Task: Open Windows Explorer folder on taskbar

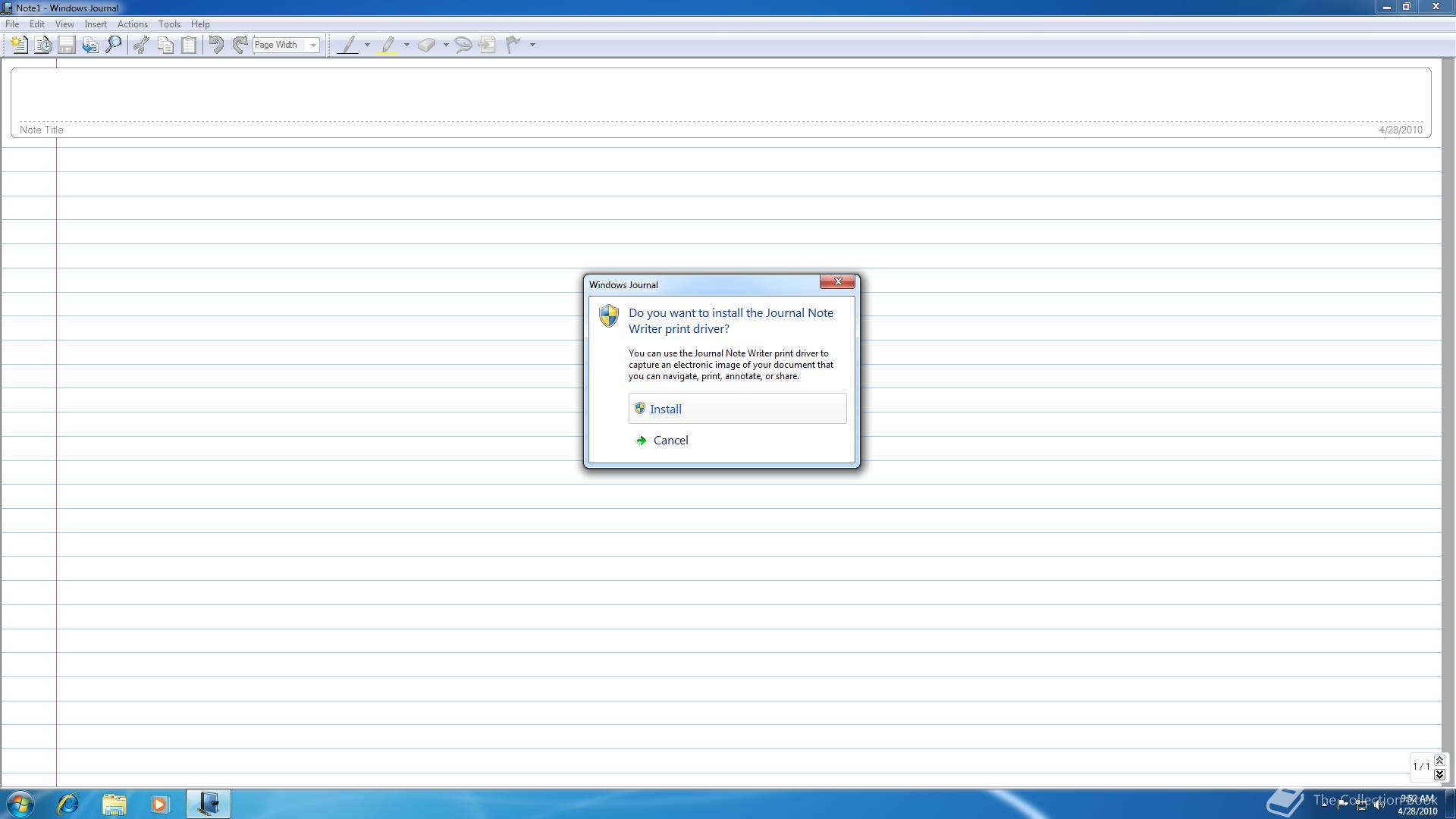Action: [x=115, y=804]
